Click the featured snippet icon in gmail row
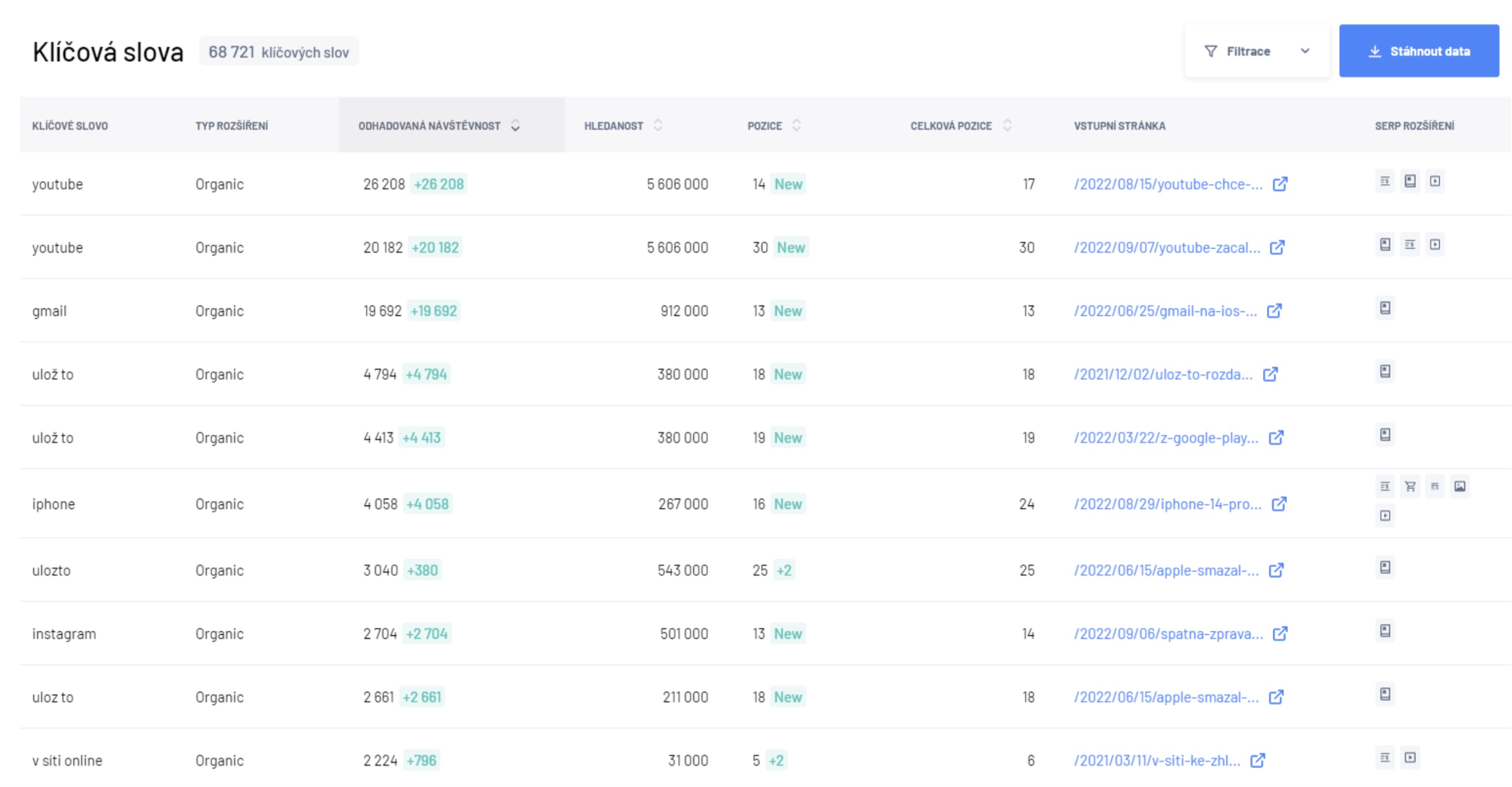The height and width of the screenshot is (787, 1512). coord(1384,308)
